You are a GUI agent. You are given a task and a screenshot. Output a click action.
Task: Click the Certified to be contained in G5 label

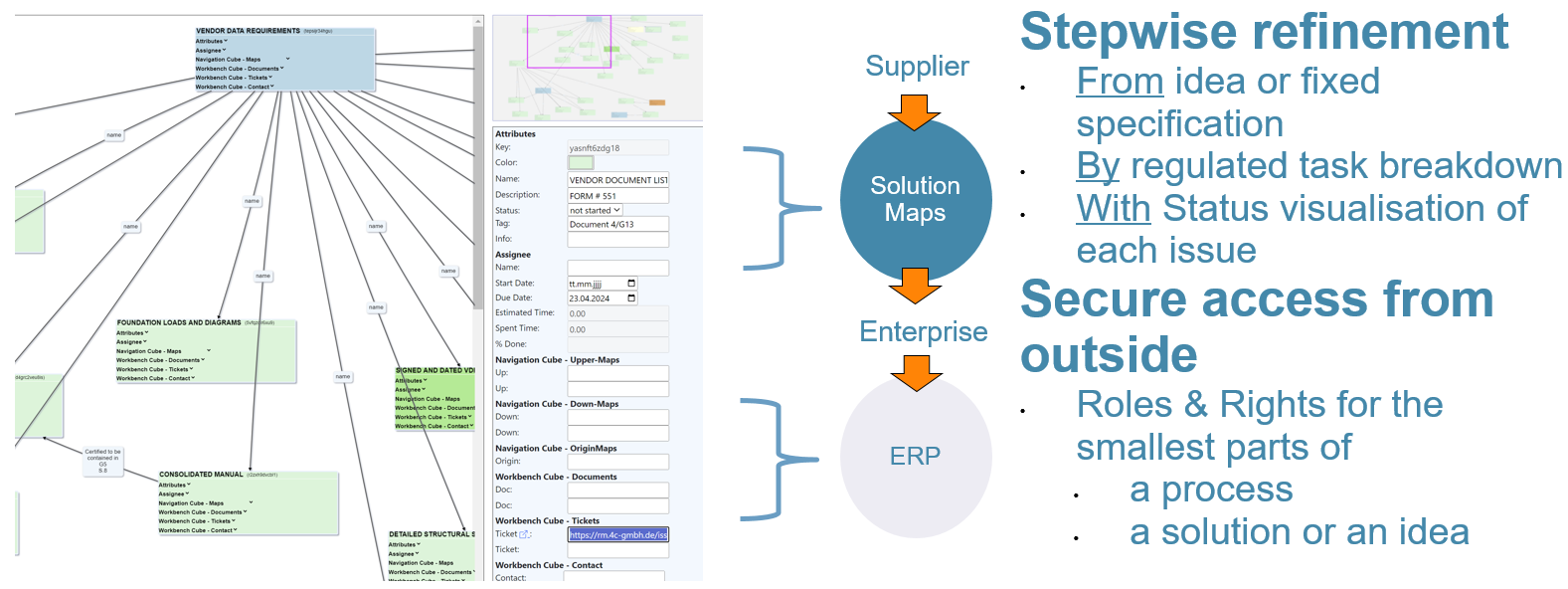[102, 461]
